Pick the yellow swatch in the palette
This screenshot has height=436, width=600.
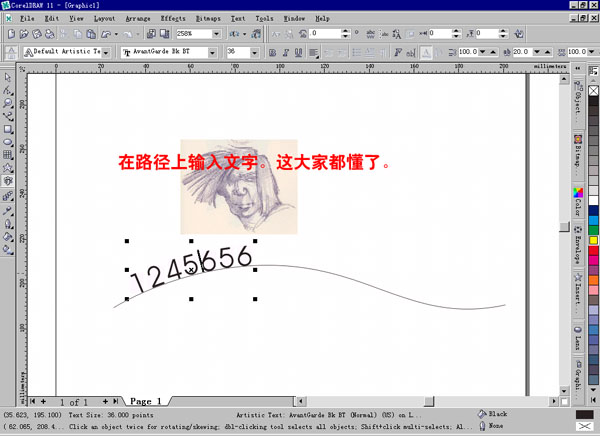pos(593,240)
